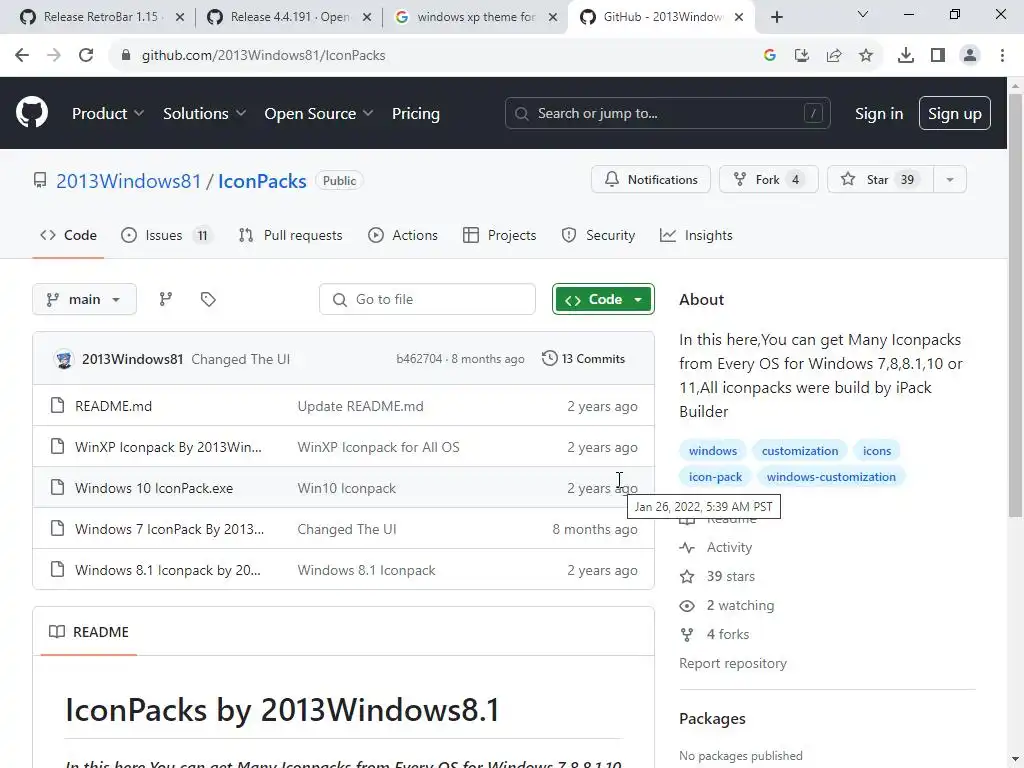Image resolution: width=1024 pixels, height=768 pixels.
Task: Click the browser back arrow
Action: point(22,56)
